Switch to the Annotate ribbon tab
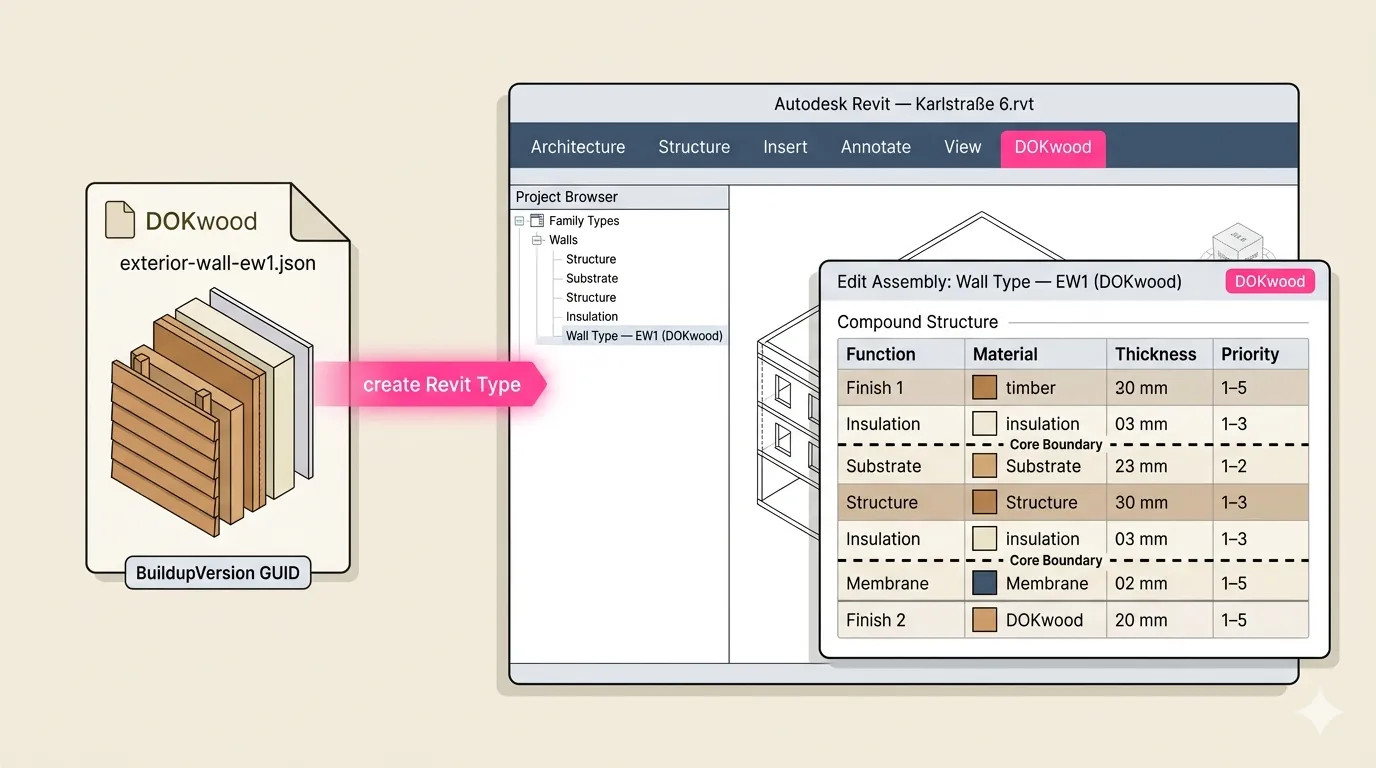This screenshot has height=768, width=1376. click(x=876, y=147)
